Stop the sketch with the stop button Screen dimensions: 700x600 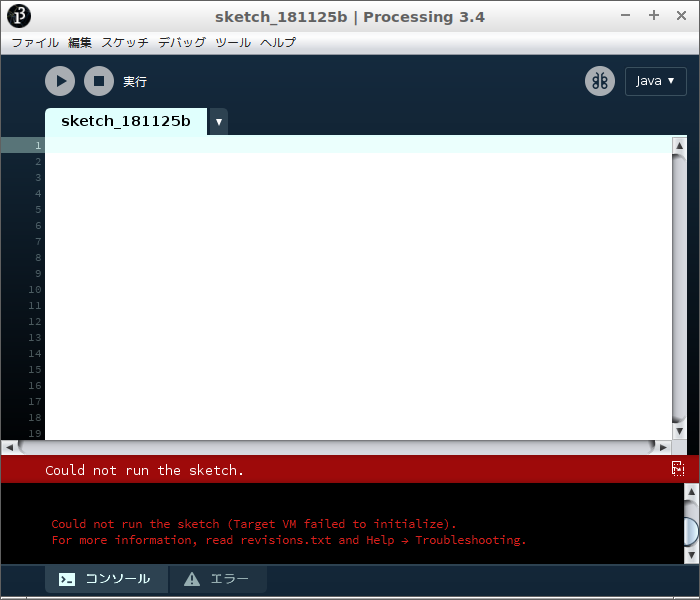tap(99, 81)
